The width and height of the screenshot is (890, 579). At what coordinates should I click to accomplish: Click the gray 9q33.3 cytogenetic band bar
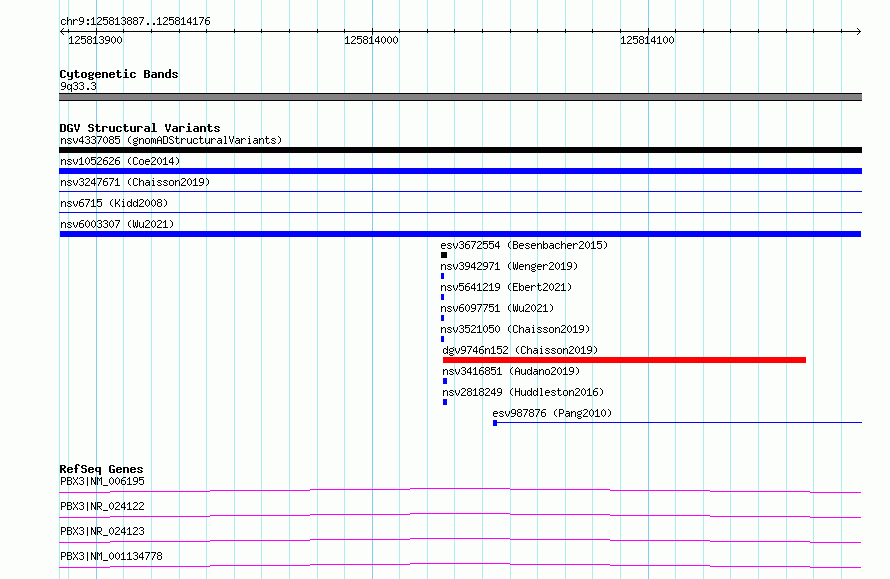point(460,97)
